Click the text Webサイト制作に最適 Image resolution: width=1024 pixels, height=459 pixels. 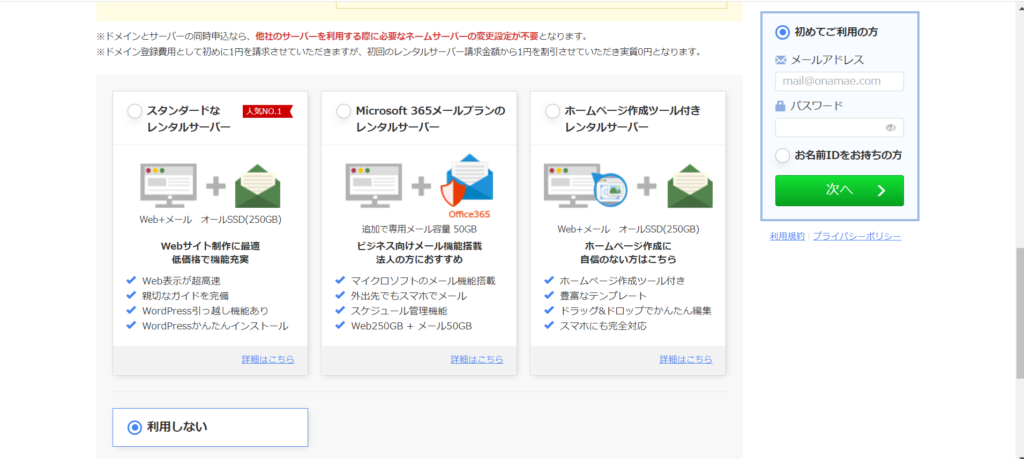pos(210,246)
